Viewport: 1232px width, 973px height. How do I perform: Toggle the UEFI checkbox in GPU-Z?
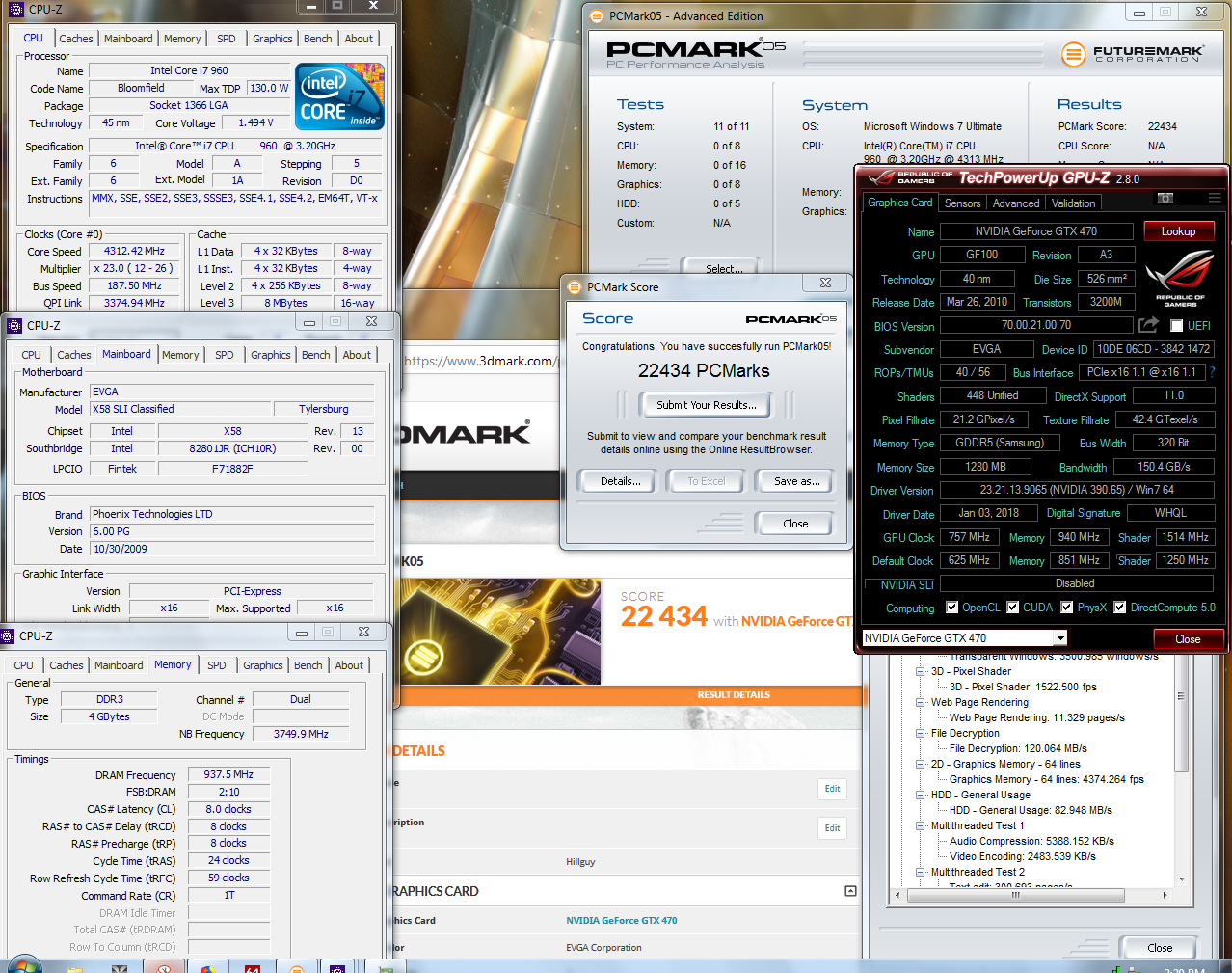(1176, 326)
